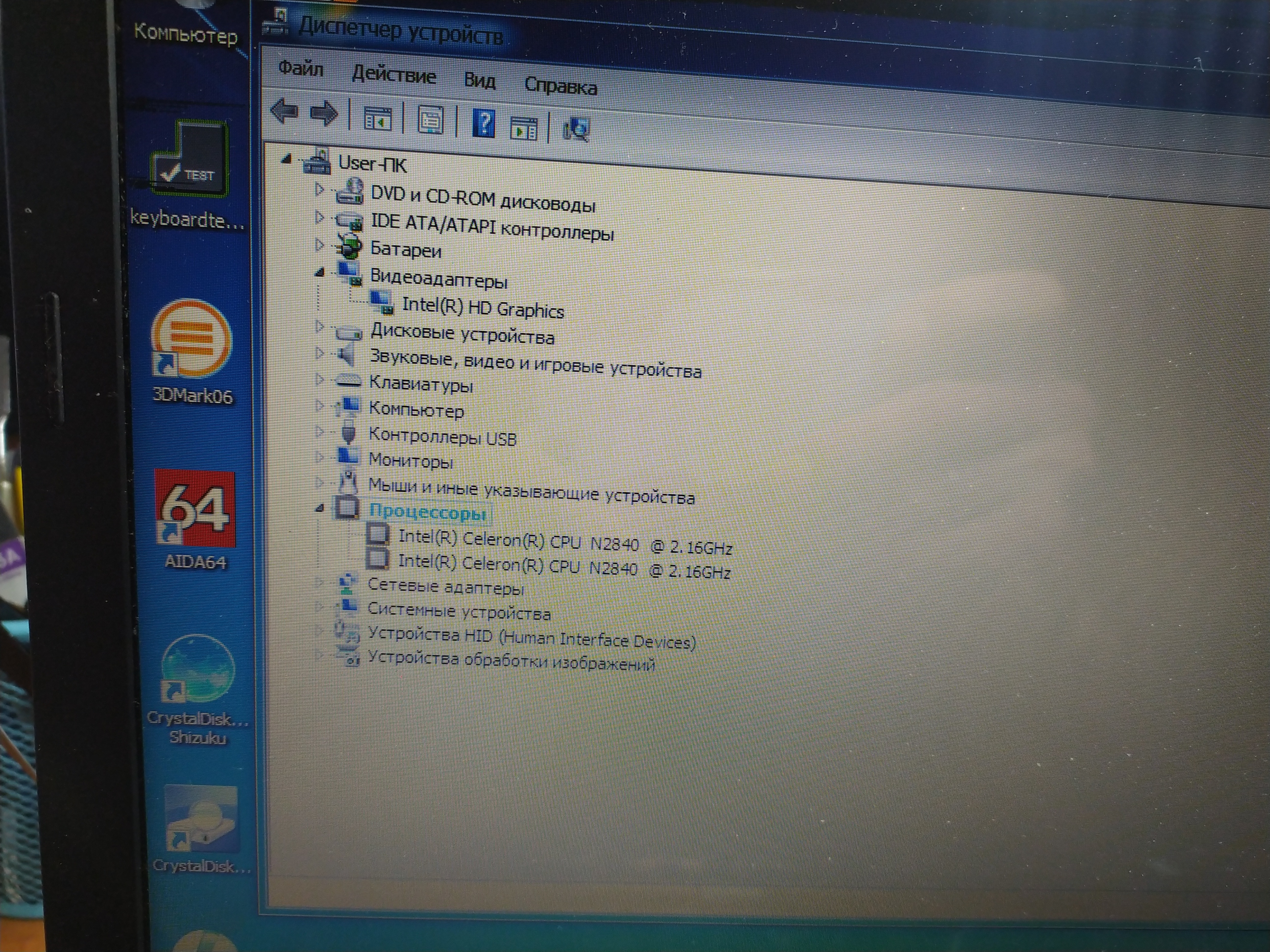Click the Диспетчер устройств title bar icon

276,22
